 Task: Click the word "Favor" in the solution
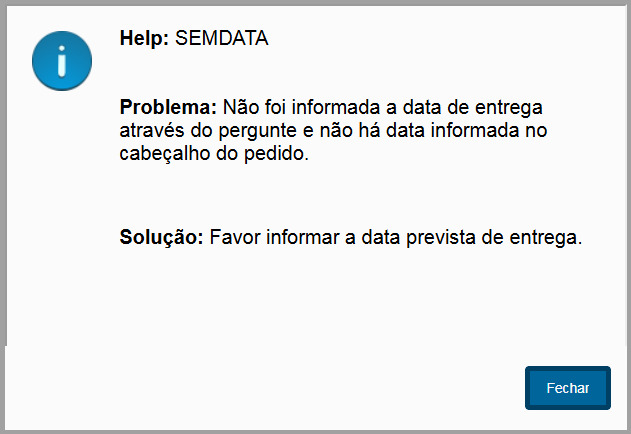pyautogui.click(x=232, y=239)
